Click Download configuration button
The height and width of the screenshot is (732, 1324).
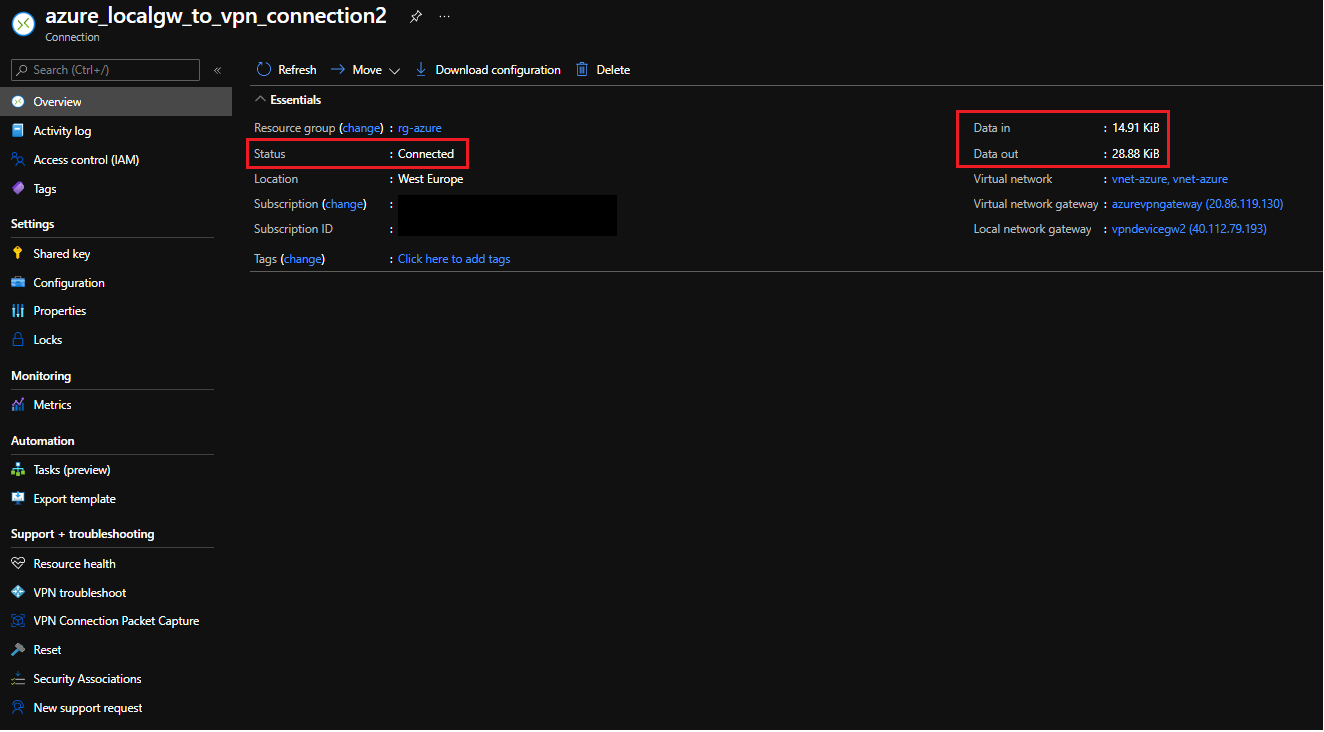pos(488,70)
